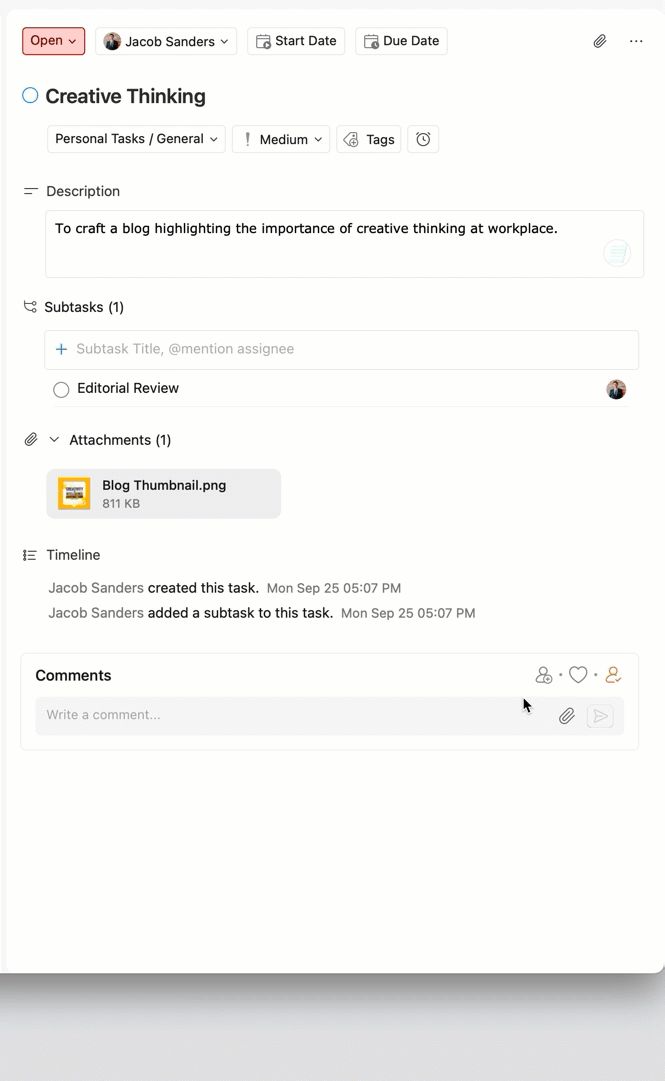Click the Tags button
665x1081 pixels.
(x=369, y=139)
